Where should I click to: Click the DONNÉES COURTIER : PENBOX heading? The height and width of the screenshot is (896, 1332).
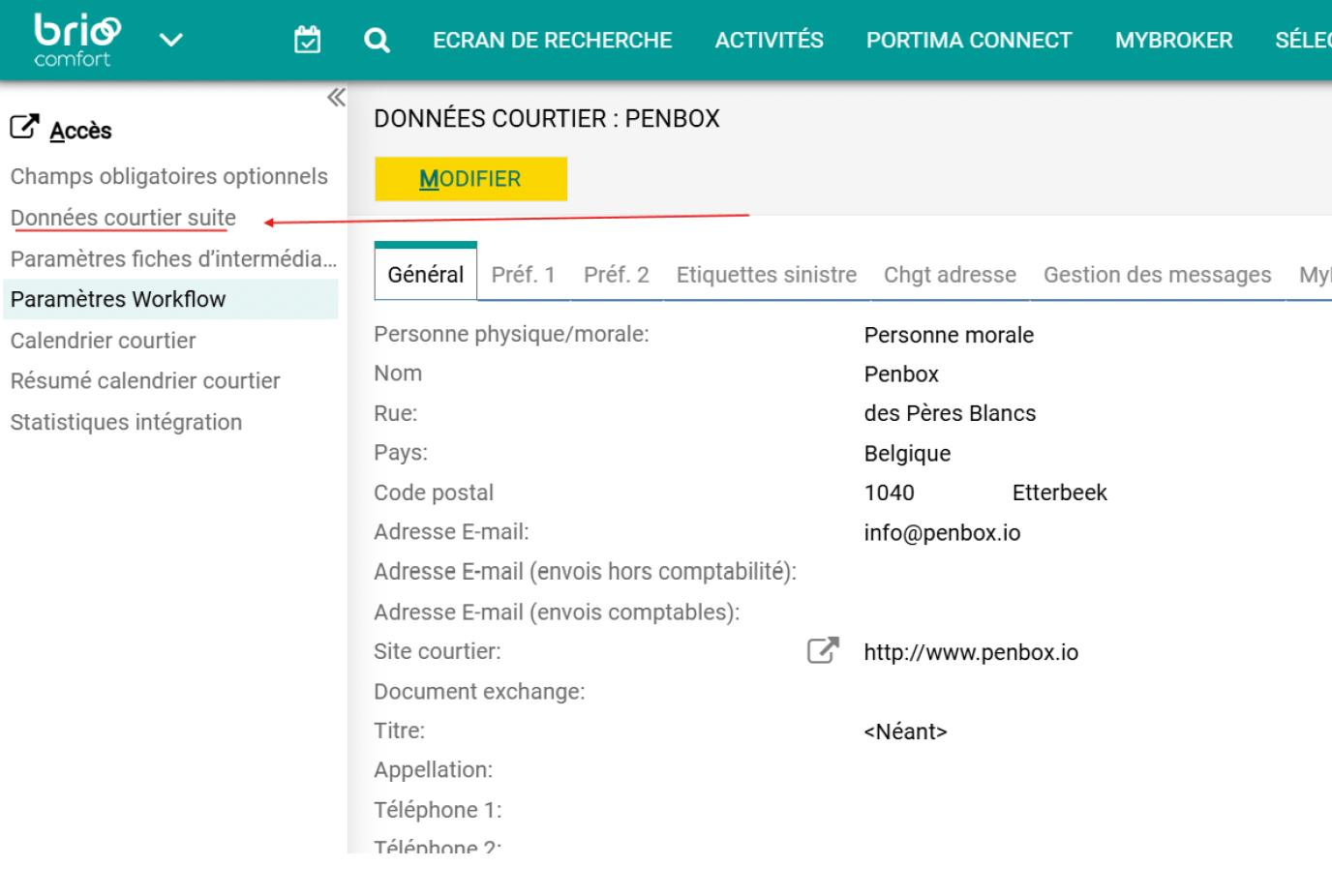(547, 118)
